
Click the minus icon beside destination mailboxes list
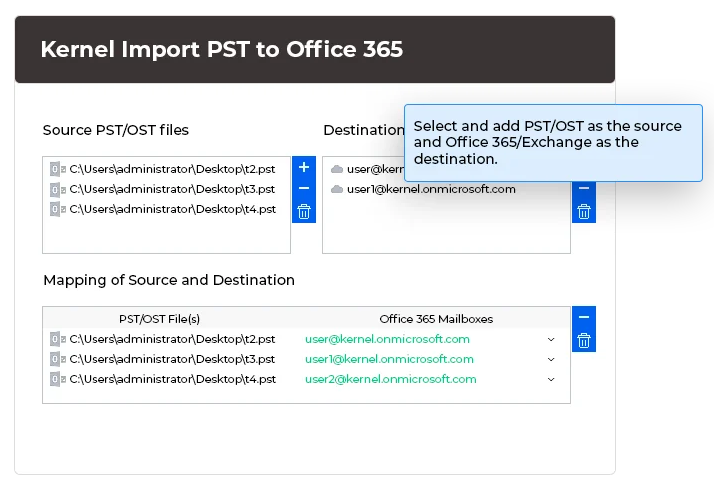pyautogui.click(x=584, y=188)
